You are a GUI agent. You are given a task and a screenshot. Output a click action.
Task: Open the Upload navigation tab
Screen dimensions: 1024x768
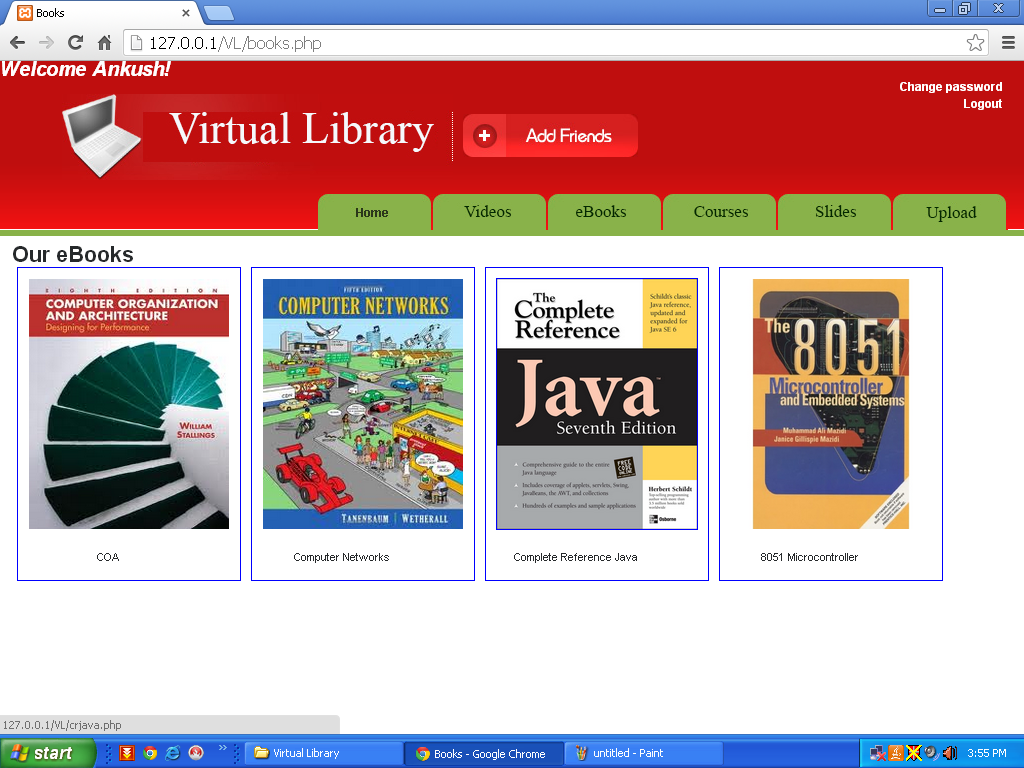click(x=949, y=212)
